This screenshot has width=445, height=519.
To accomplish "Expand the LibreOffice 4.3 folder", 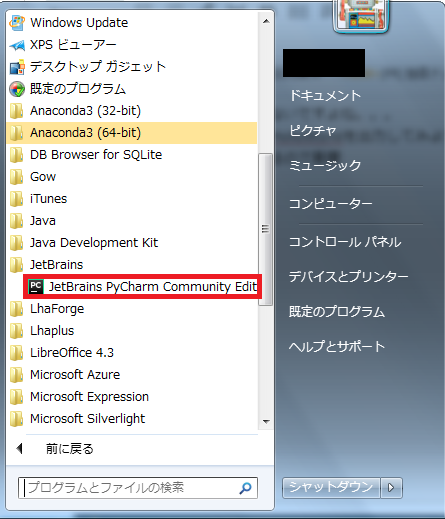I will tap(132, 353).
